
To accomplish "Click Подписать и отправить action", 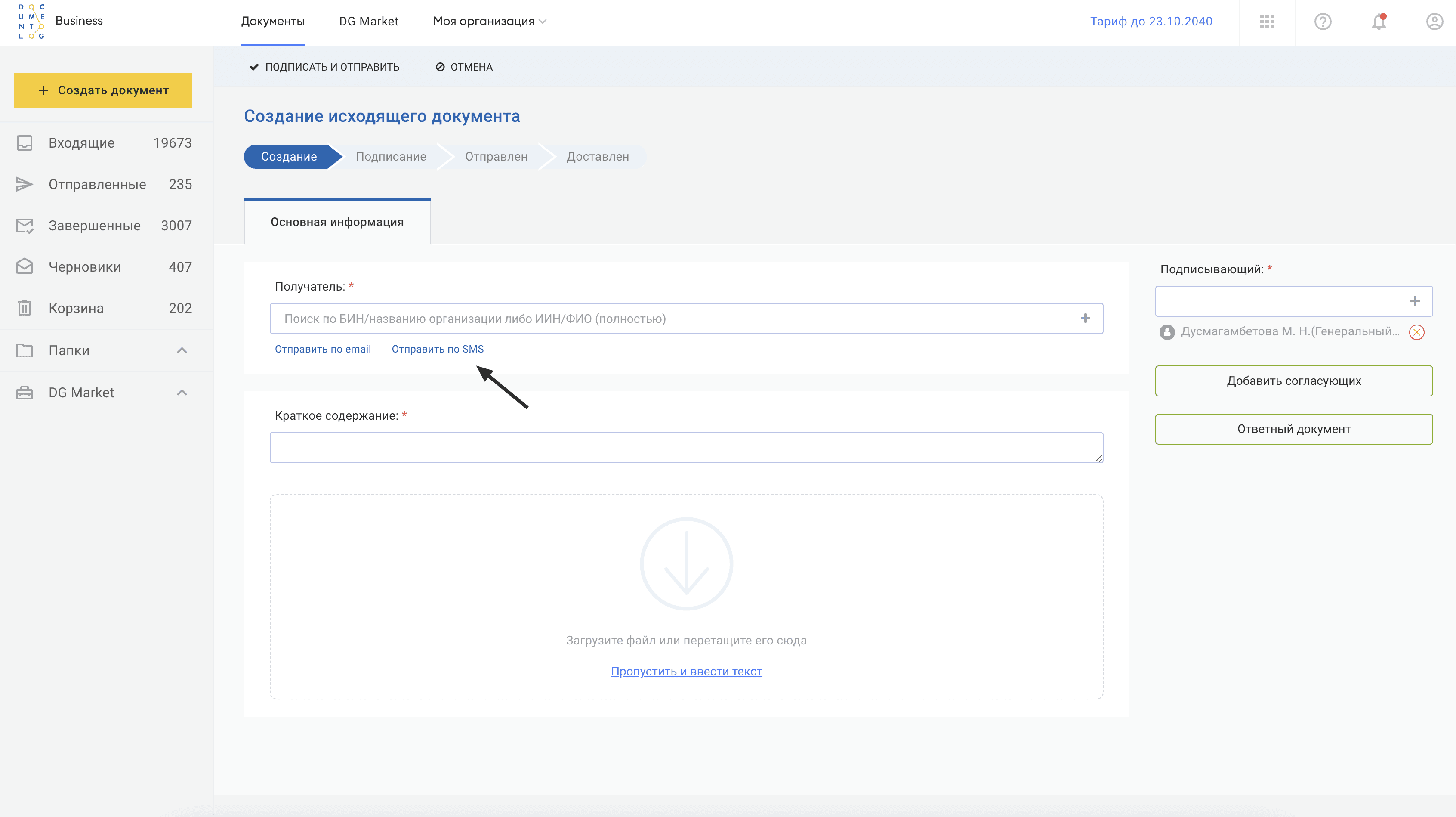I will (324, 67).
